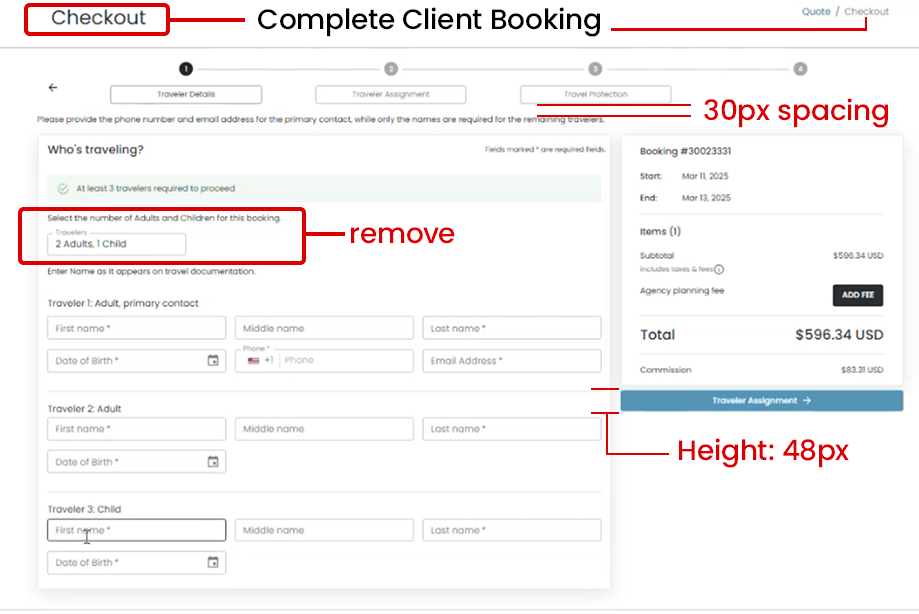
Task: Click the taxes & fees info icon
Action: click(x=719, y=269)
